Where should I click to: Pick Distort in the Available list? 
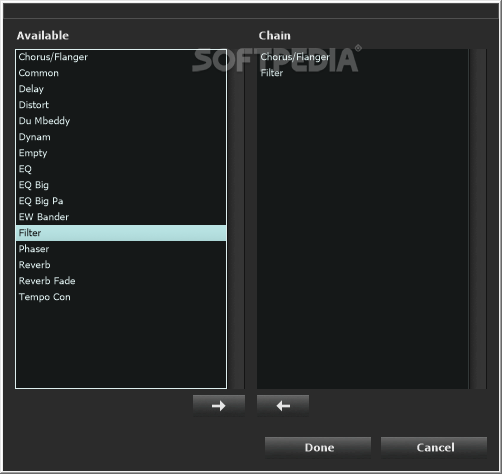coord(121,105)
